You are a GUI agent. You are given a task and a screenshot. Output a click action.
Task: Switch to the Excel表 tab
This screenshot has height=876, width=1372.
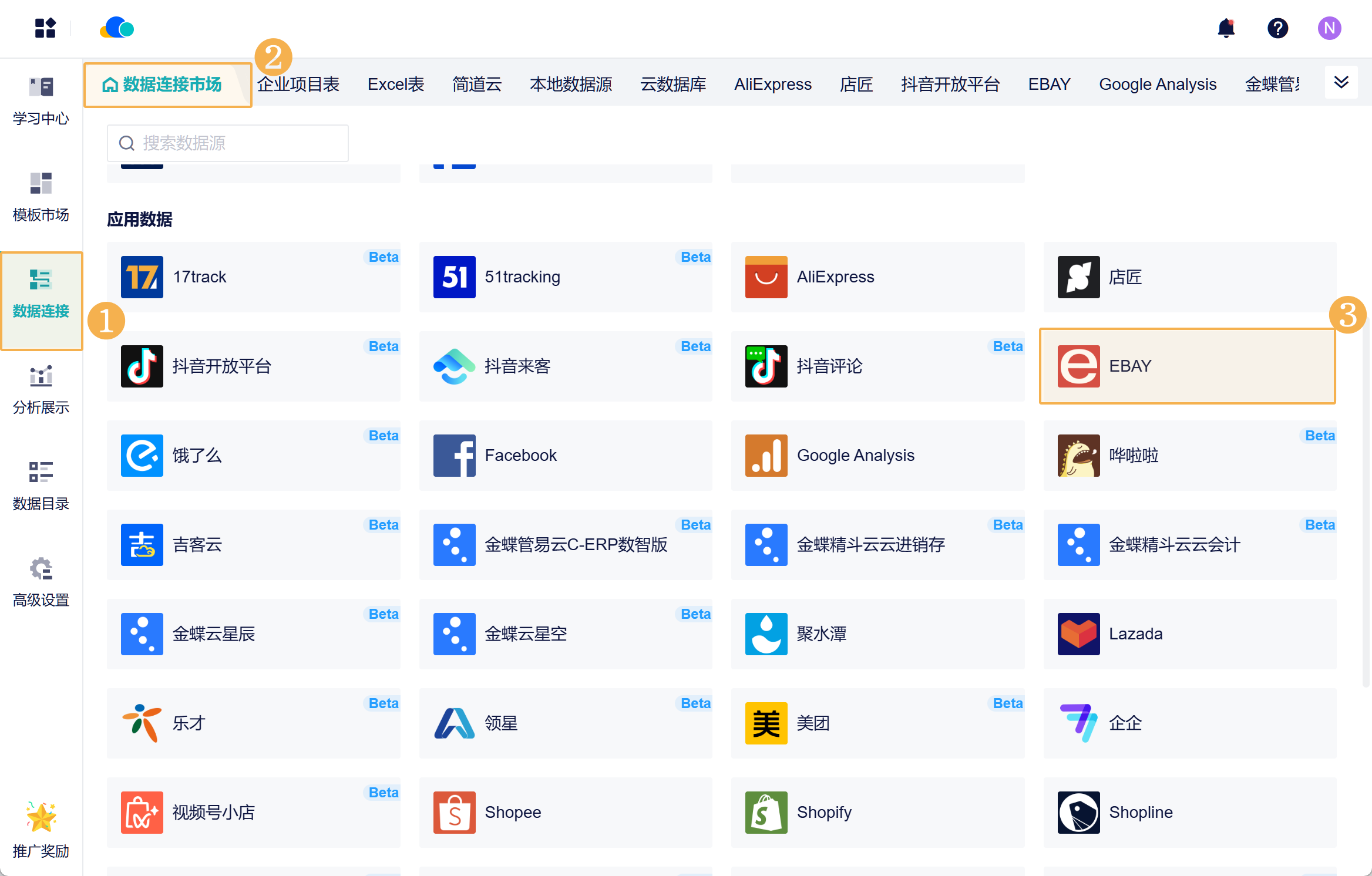click(395, 85)
